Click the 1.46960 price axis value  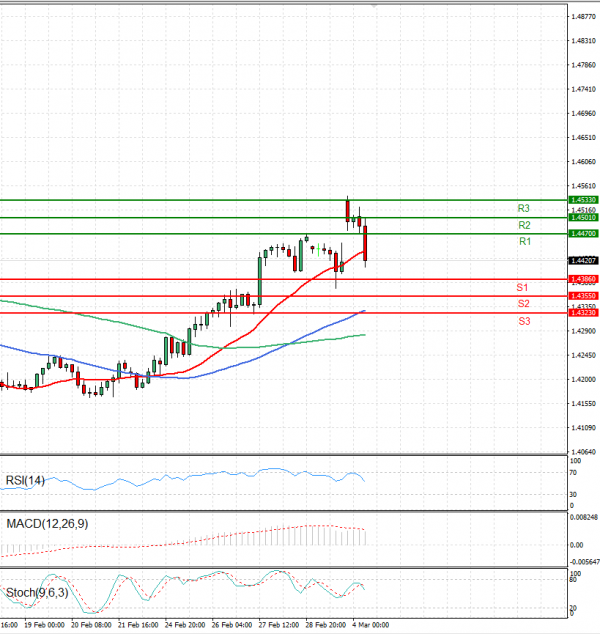pos(583,114)
